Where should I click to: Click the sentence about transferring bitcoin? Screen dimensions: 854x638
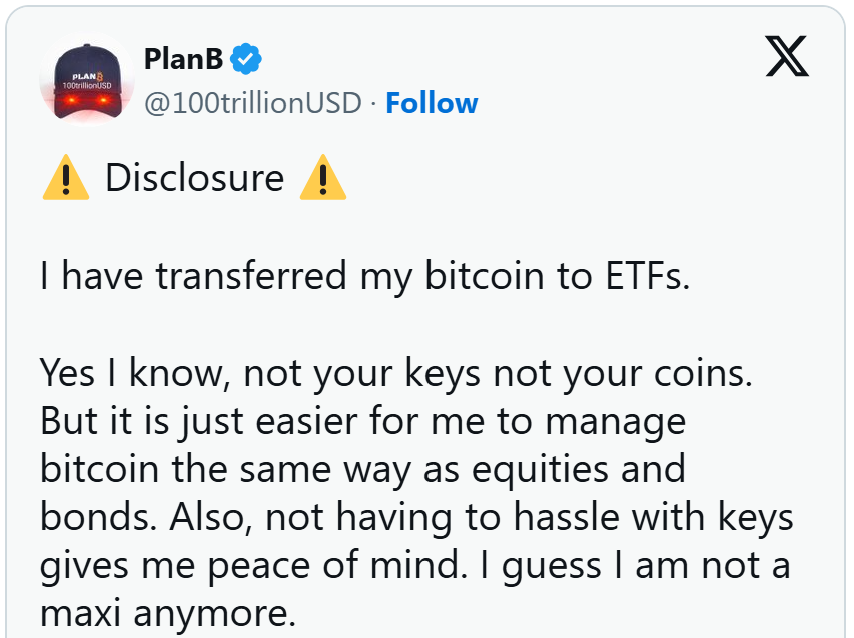tap(365, 276)
